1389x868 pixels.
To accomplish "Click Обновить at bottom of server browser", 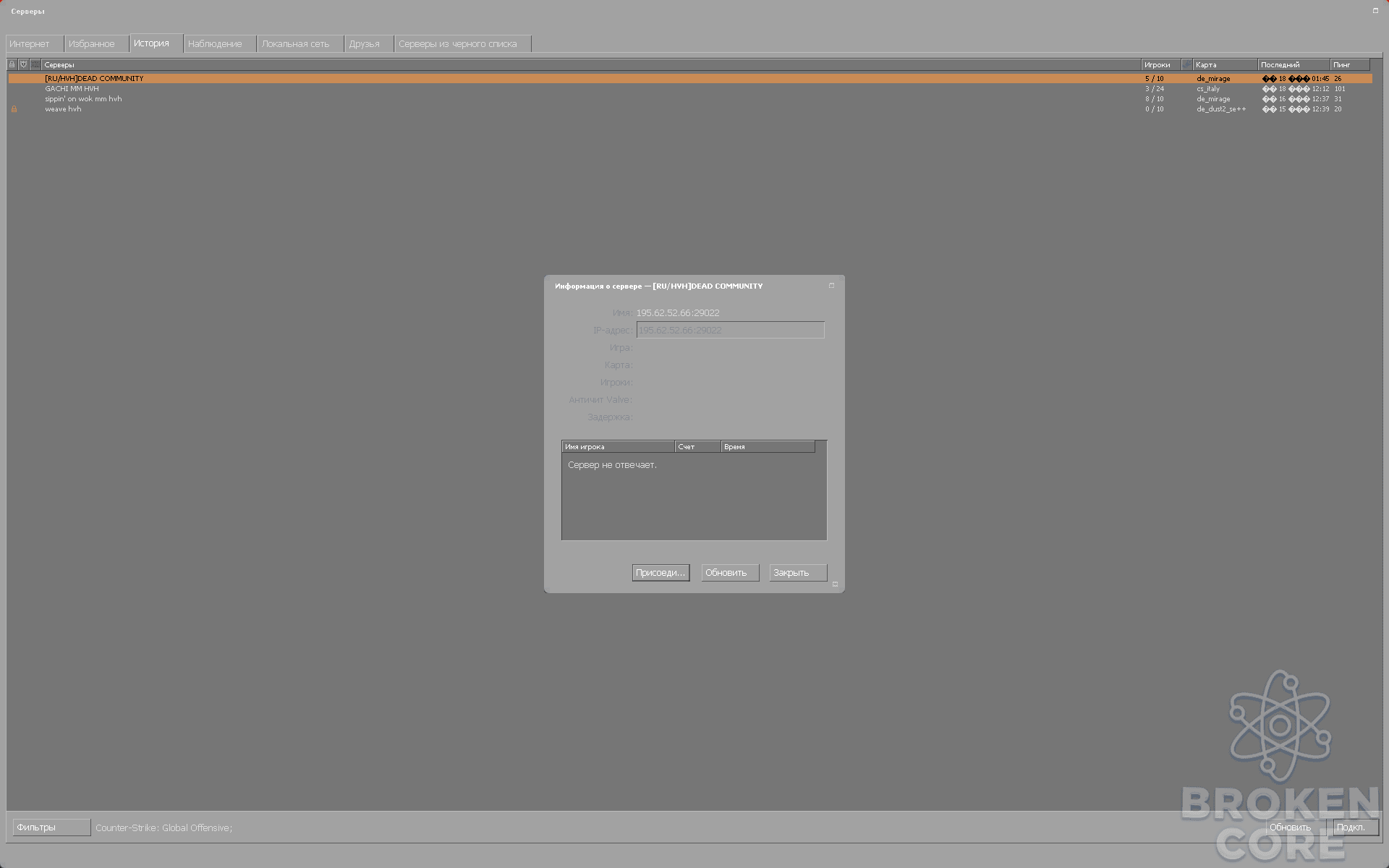I will pos(1295,827).
